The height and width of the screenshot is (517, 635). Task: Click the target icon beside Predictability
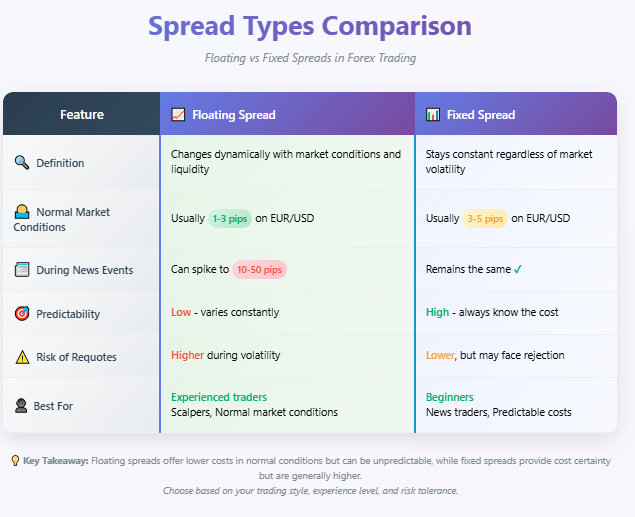click(21, 314)
